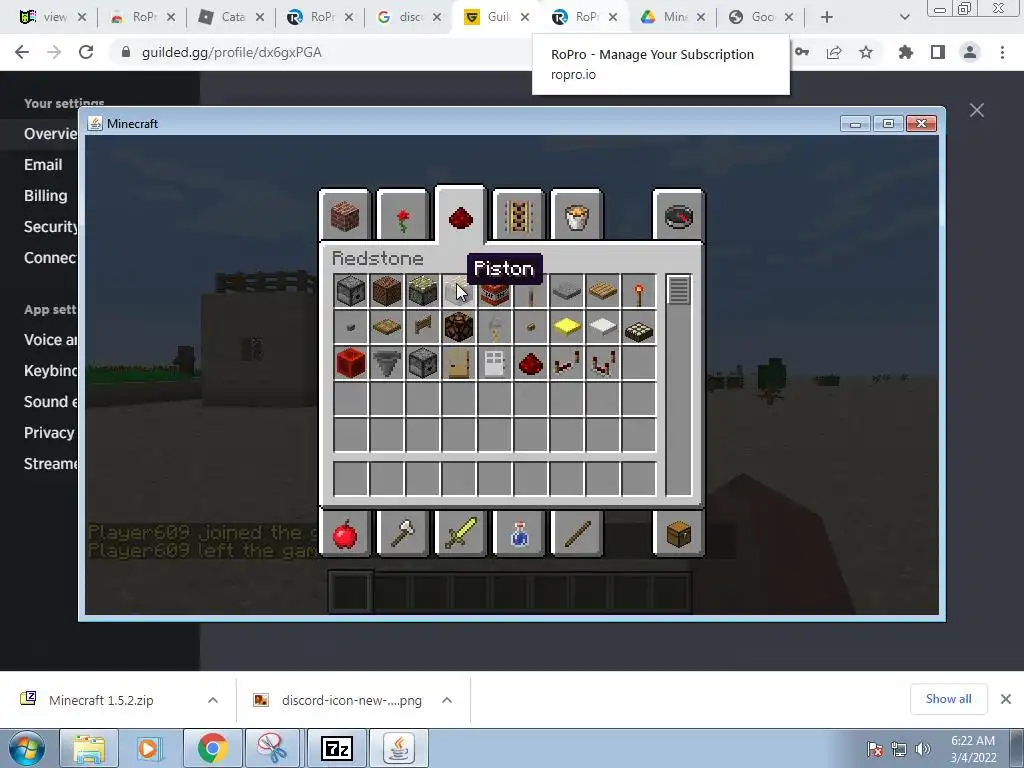Switch to the Guilded browser tab
This screenshot has height=768, width=1024.
coord(496,17)
